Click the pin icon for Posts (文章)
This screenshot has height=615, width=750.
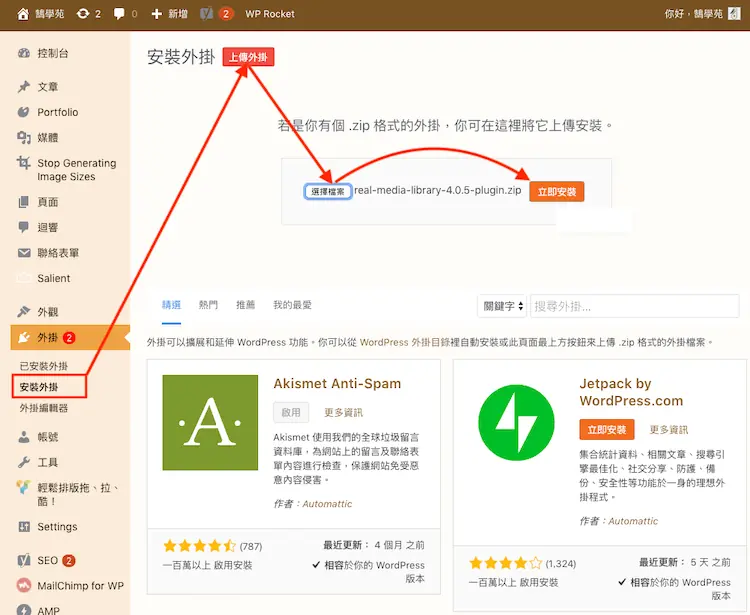click(24, 87)
